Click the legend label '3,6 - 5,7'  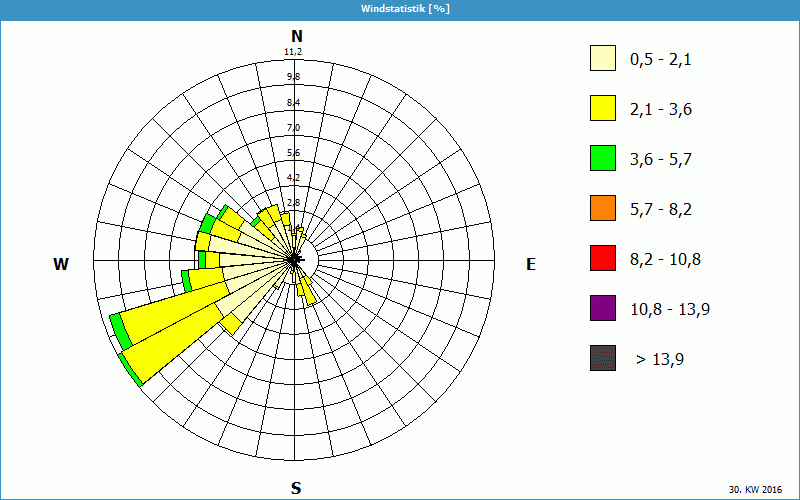tap(661, 160)
